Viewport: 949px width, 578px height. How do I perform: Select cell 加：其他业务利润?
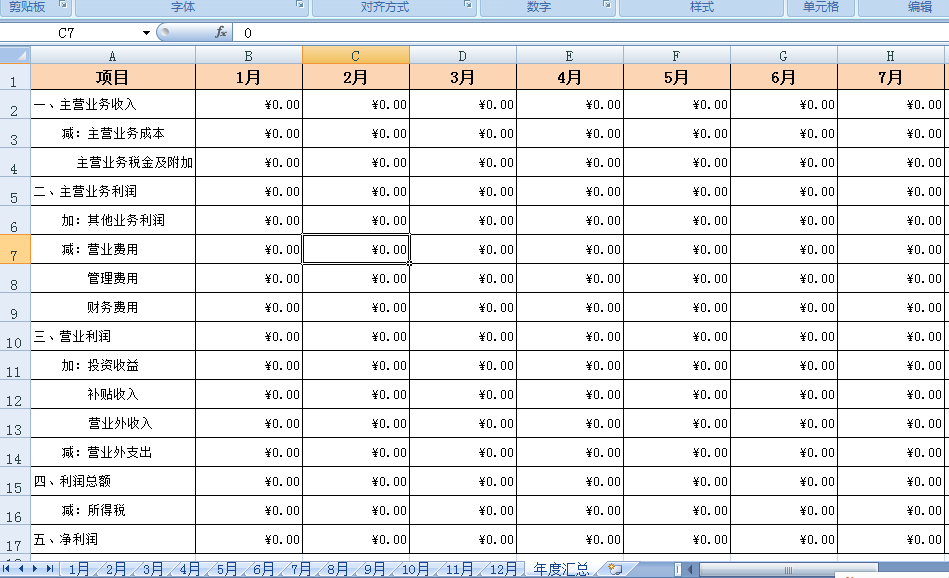(113, 220)
